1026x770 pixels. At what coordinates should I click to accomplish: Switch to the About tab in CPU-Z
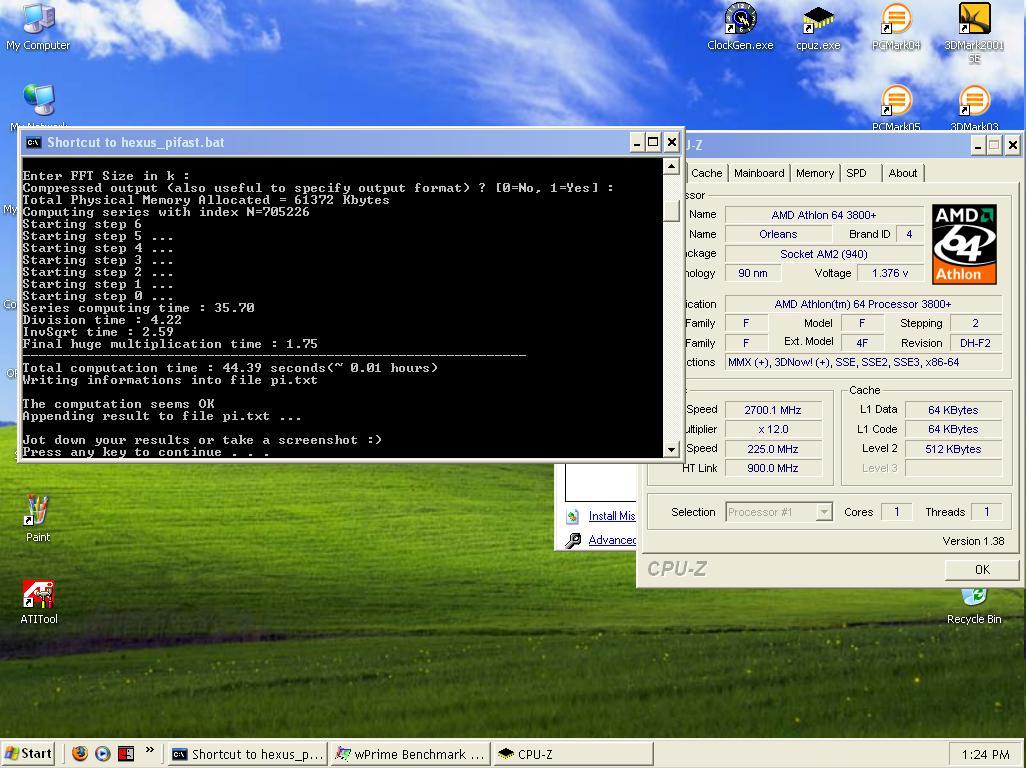pos(902,173)
